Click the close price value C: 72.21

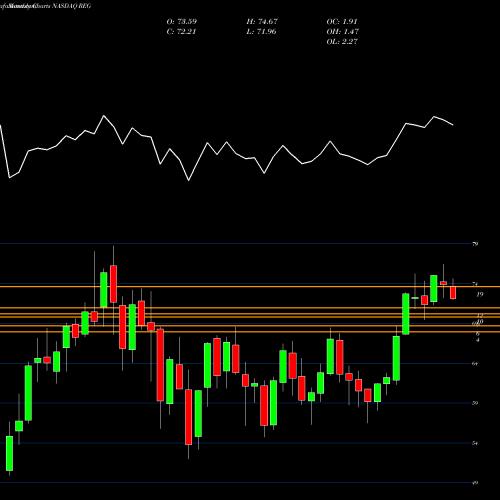tap(181, 32)
